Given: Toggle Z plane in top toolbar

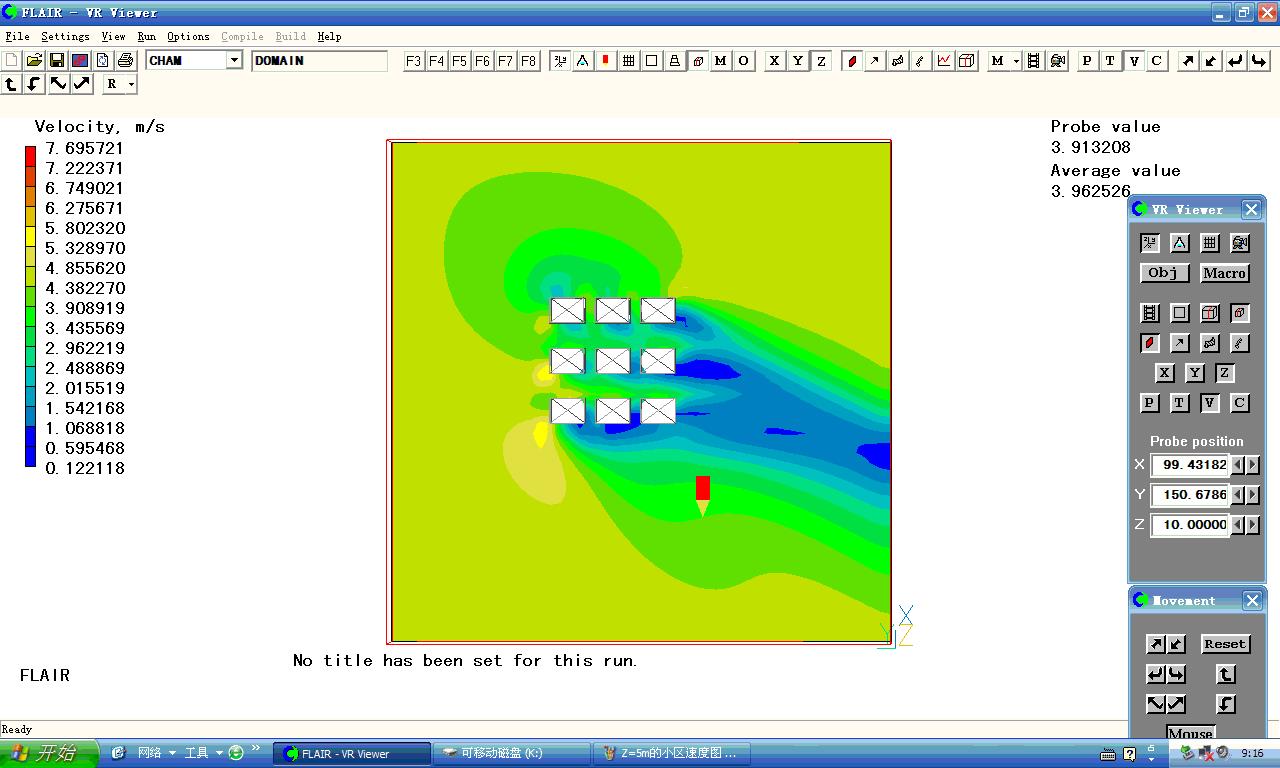Looking at the screenshot, I should pos(821,61).
